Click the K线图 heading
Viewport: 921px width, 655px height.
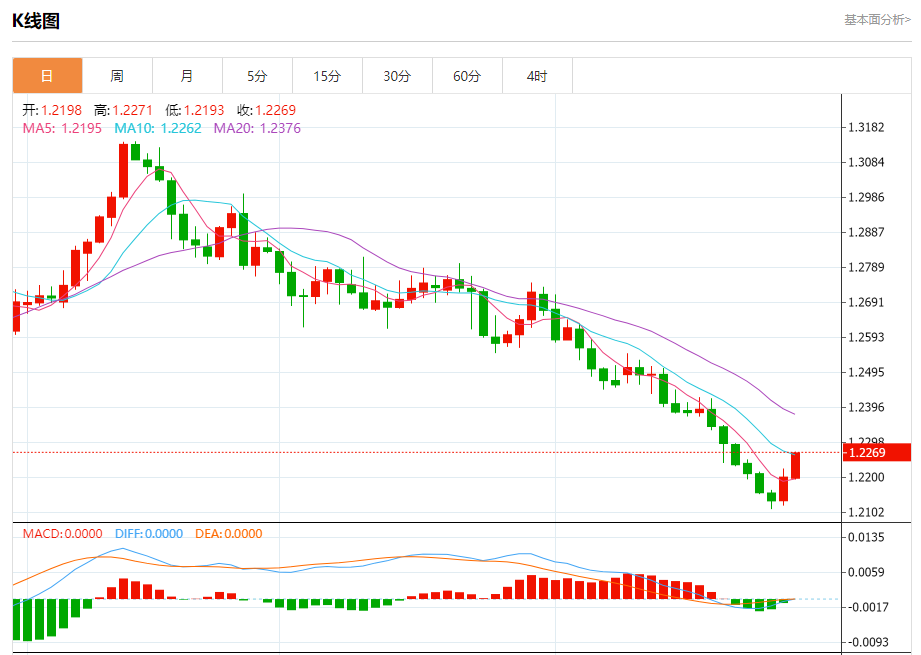pos(36,21)
